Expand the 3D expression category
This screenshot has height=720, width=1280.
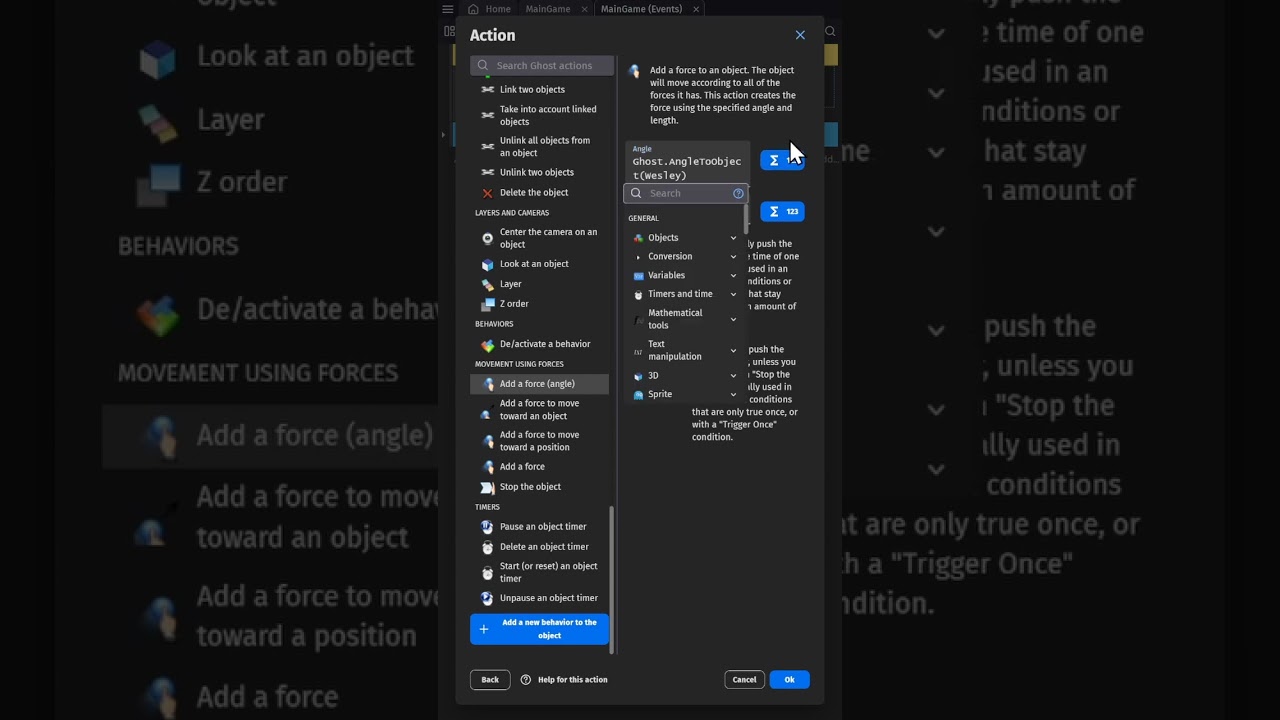click(686, 376)
